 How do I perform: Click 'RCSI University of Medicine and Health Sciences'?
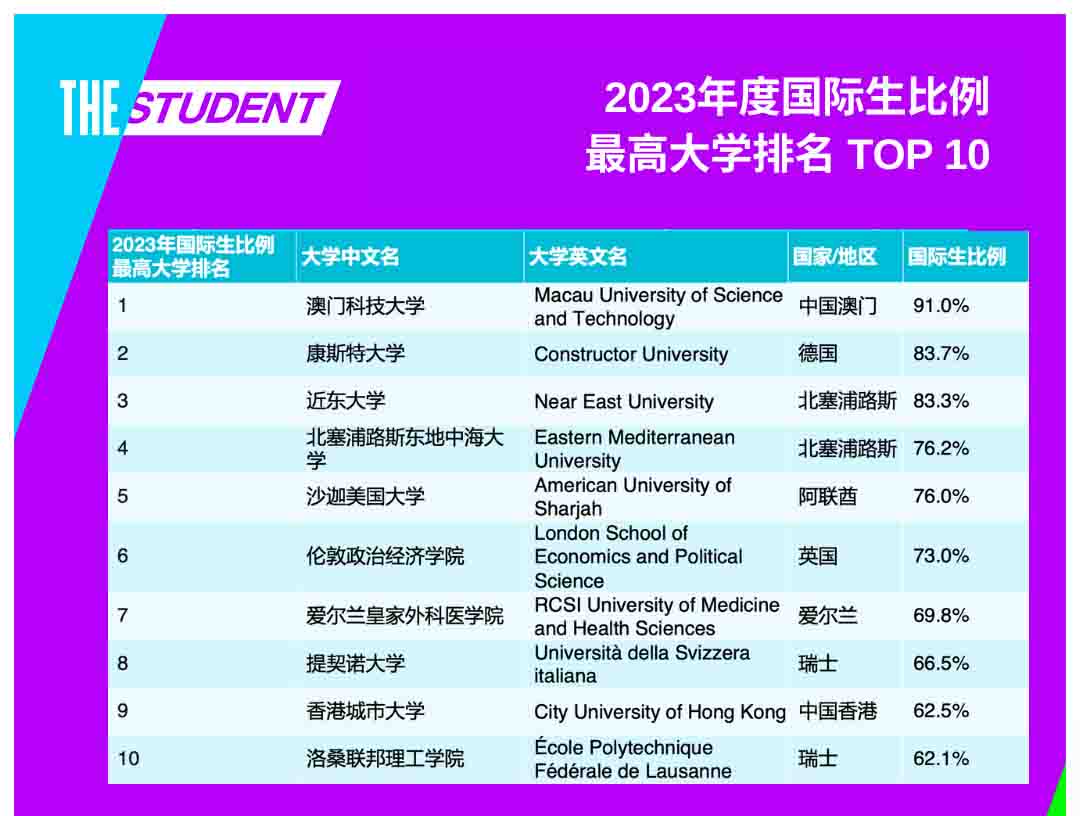click(x=657, y=616)
